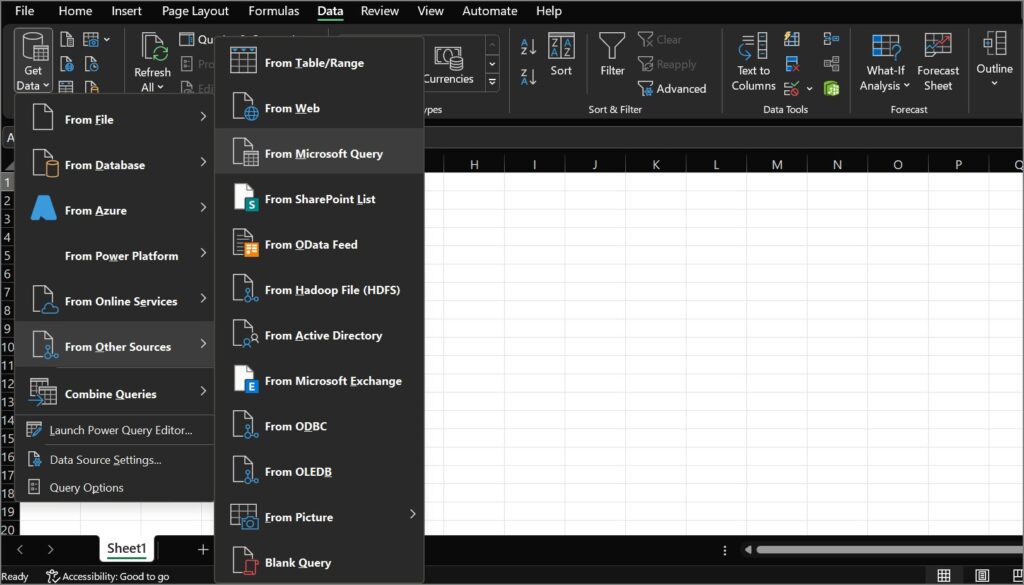1024x585 pixels.
Task: Select the Sheet1 tab
Action: pyautogui.click(x=127, y=548)
